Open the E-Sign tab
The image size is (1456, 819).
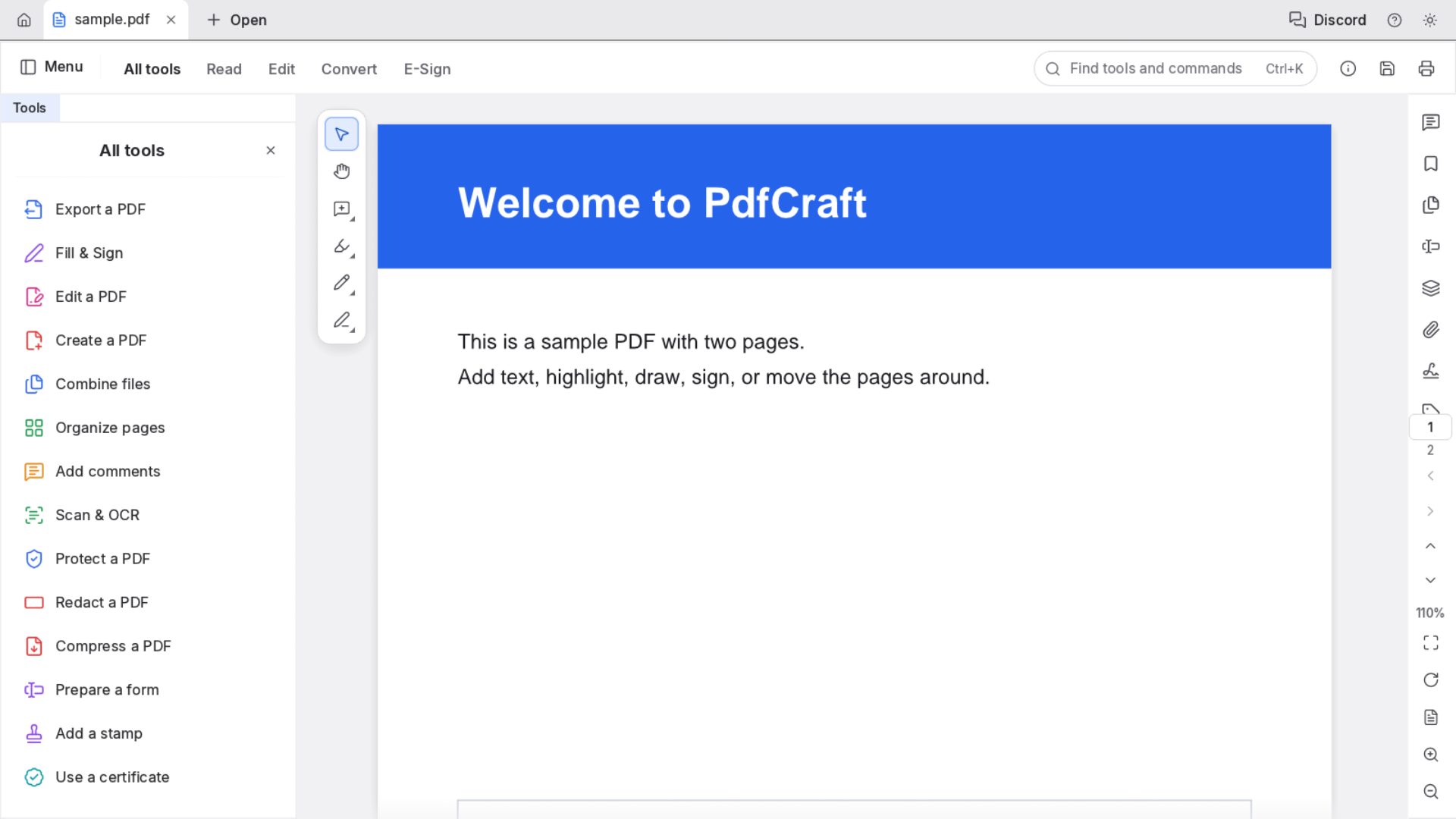(427, 69)
